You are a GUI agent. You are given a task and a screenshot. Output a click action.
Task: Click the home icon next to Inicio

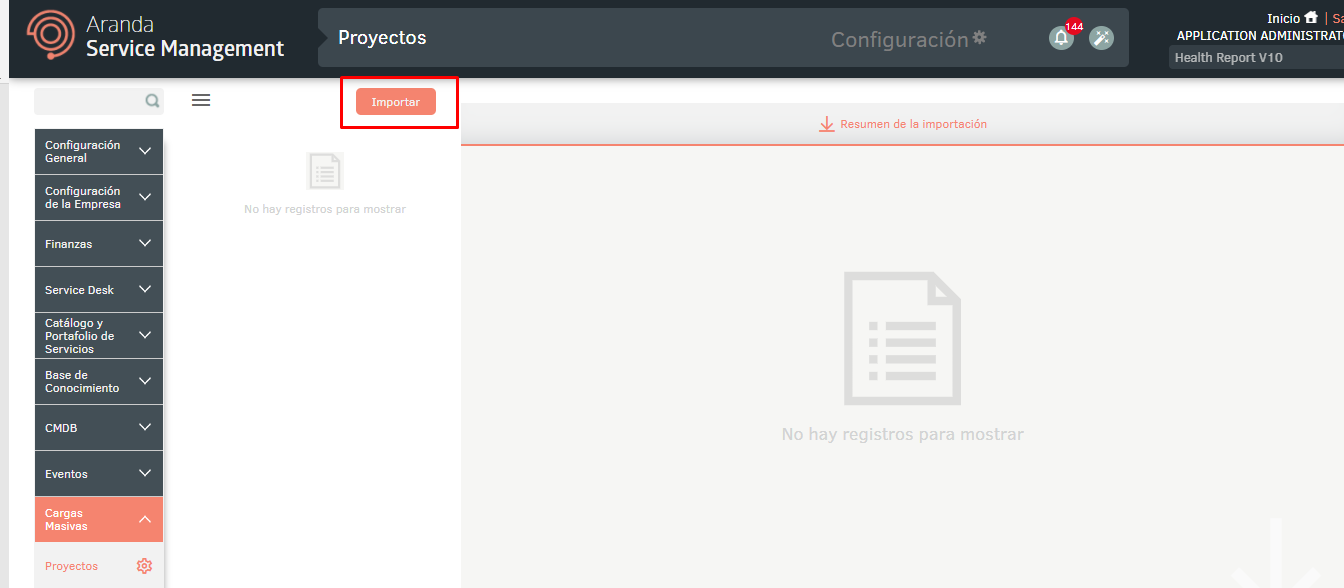[1311, 17]
